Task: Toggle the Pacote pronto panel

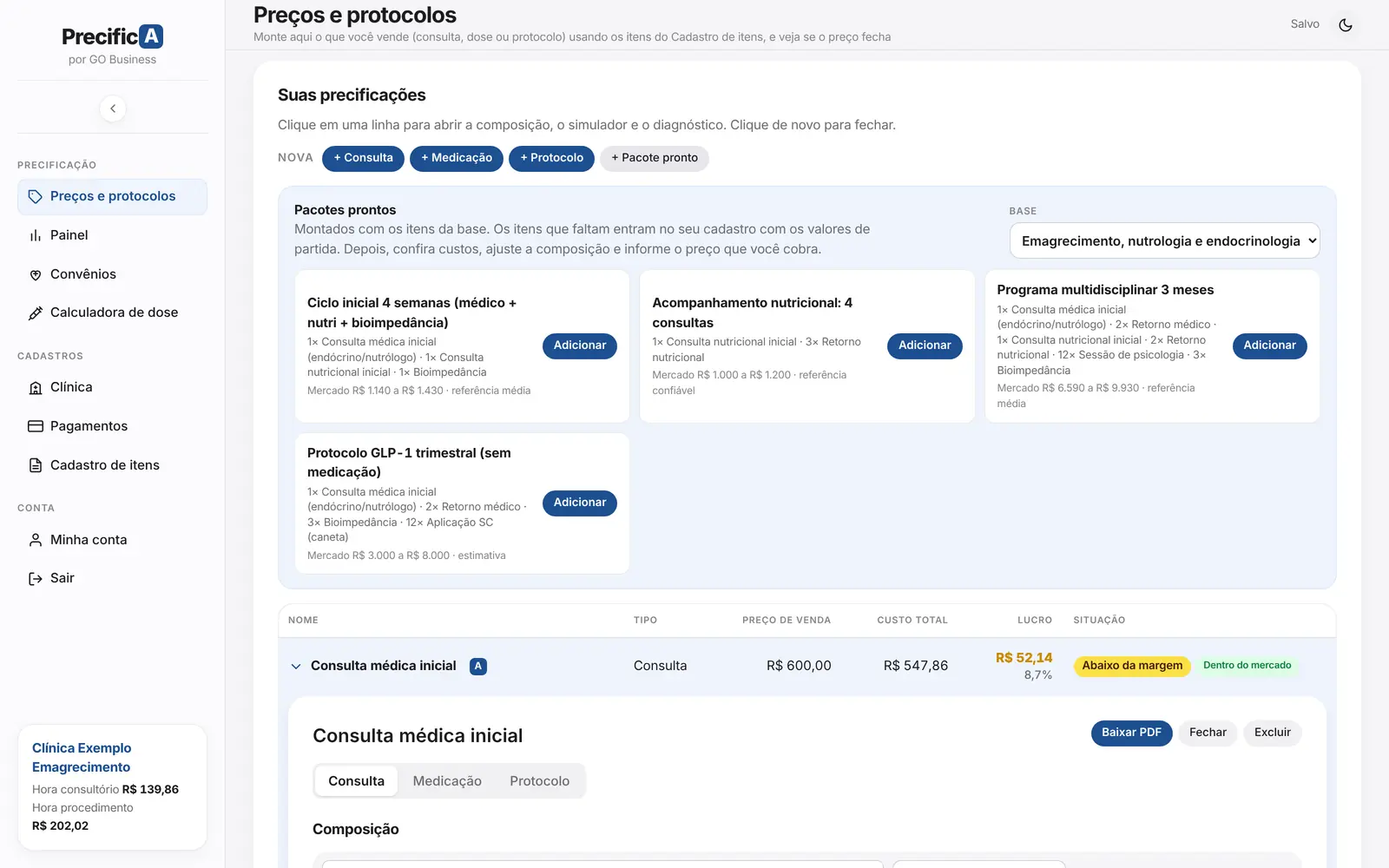Action: tap(655, 158)
